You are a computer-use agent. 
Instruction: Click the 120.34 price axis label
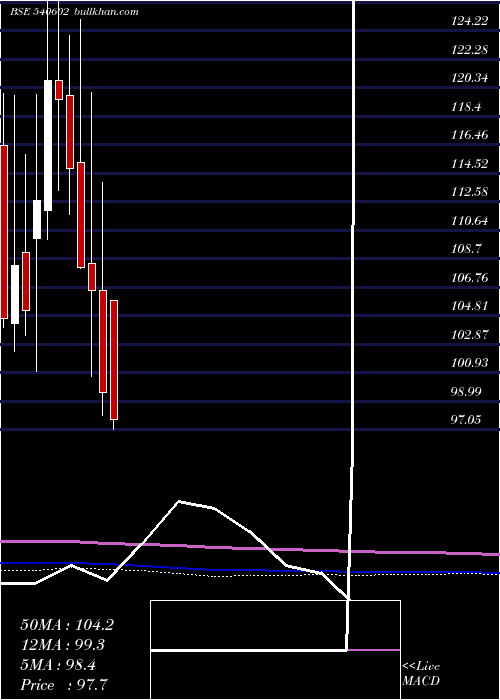[x=469, y=78]
